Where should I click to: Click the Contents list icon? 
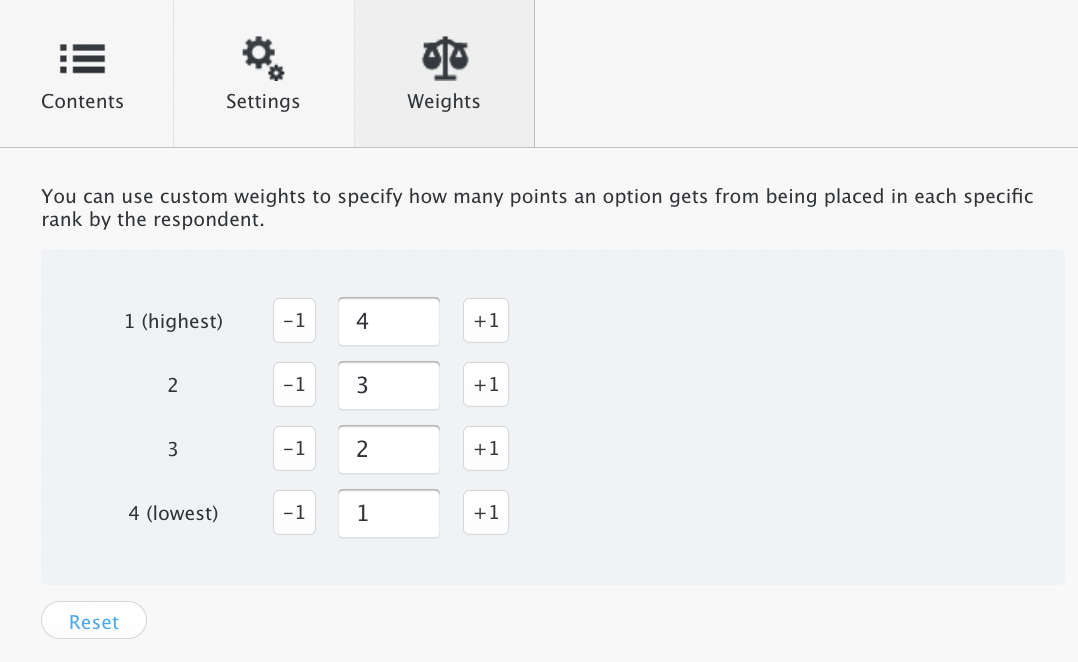(83, 59)
